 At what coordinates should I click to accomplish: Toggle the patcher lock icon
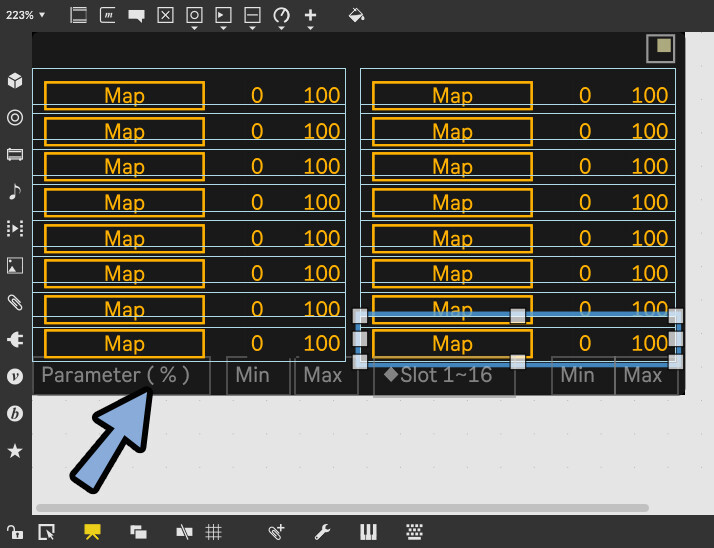(x=15, y=532)
